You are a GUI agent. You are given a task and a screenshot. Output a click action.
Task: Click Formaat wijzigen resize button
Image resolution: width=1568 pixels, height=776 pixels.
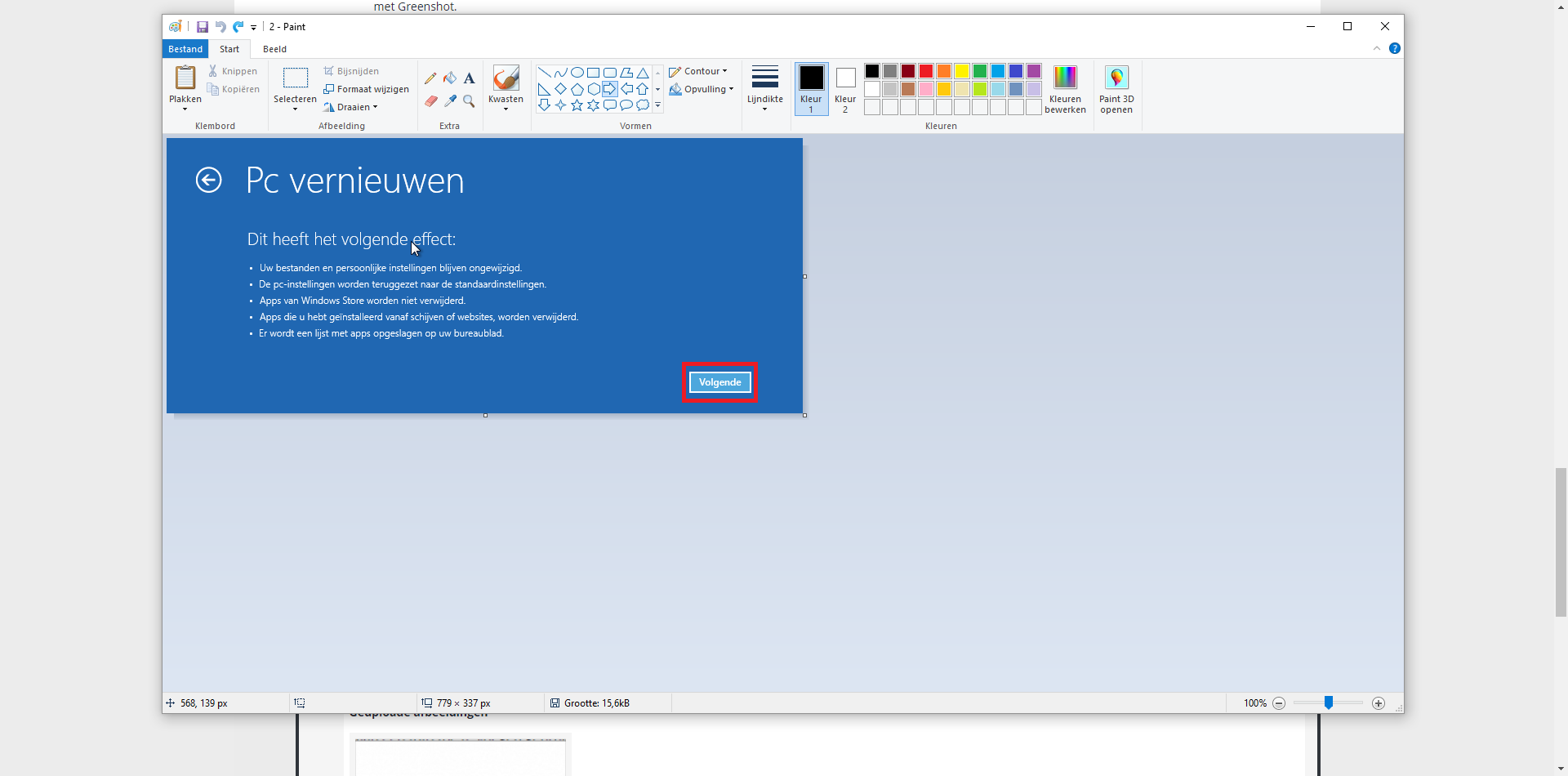pyautogui.click(x=367, y=89)
